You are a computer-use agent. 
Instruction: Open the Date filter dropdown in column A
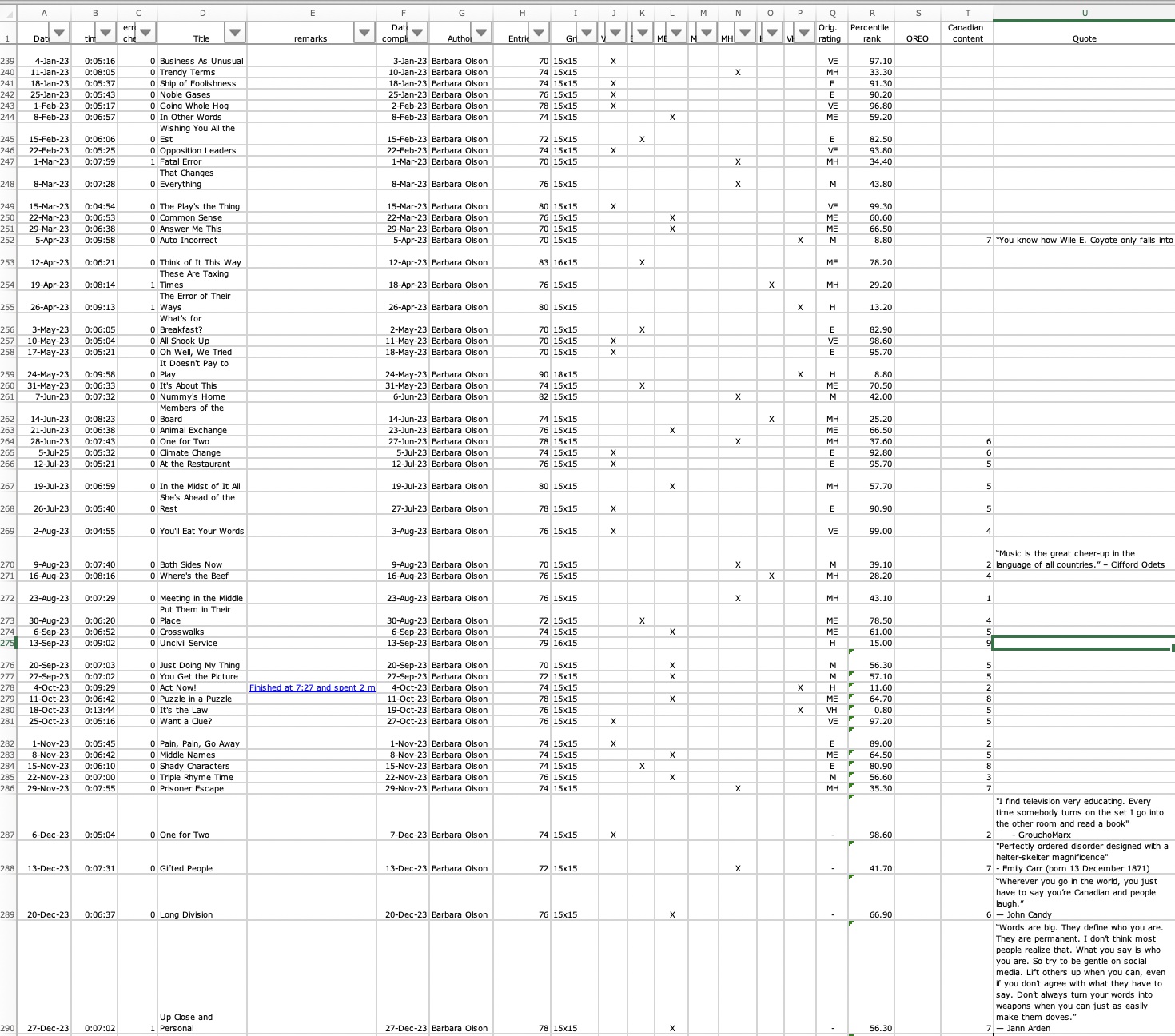pyautogui.click(x=59, y=33)
